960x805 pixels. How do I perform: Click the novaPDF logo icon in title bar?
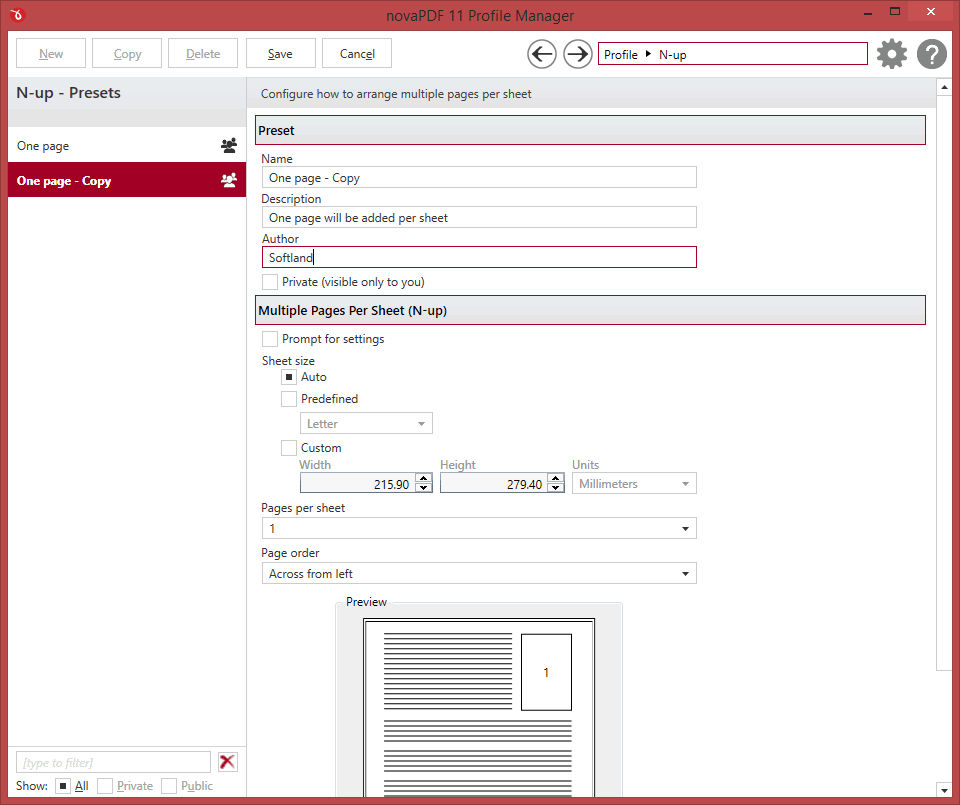17,14
